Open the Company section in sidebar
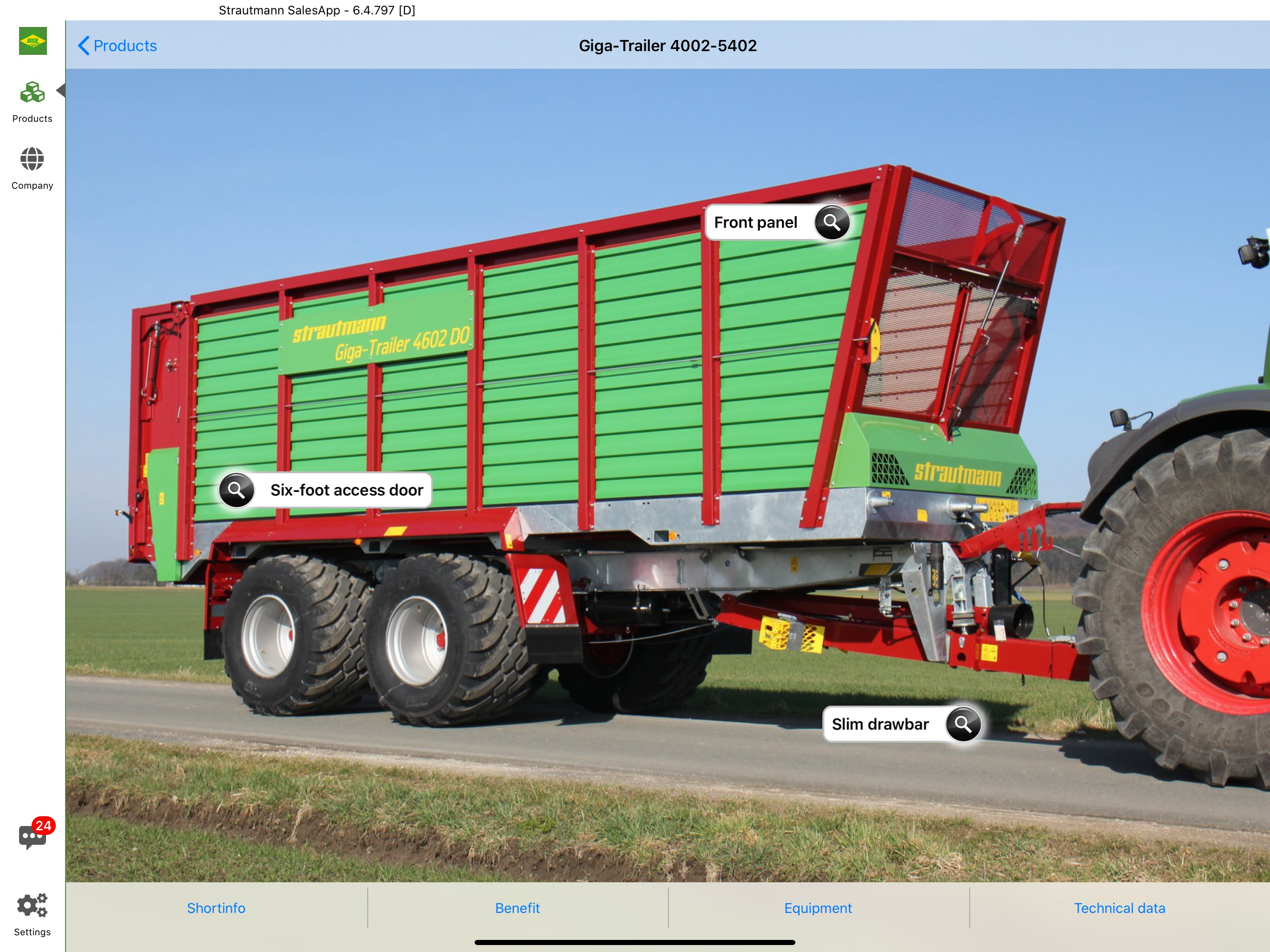This screenshot has width=1270, height=952. (x=32, y=168)
